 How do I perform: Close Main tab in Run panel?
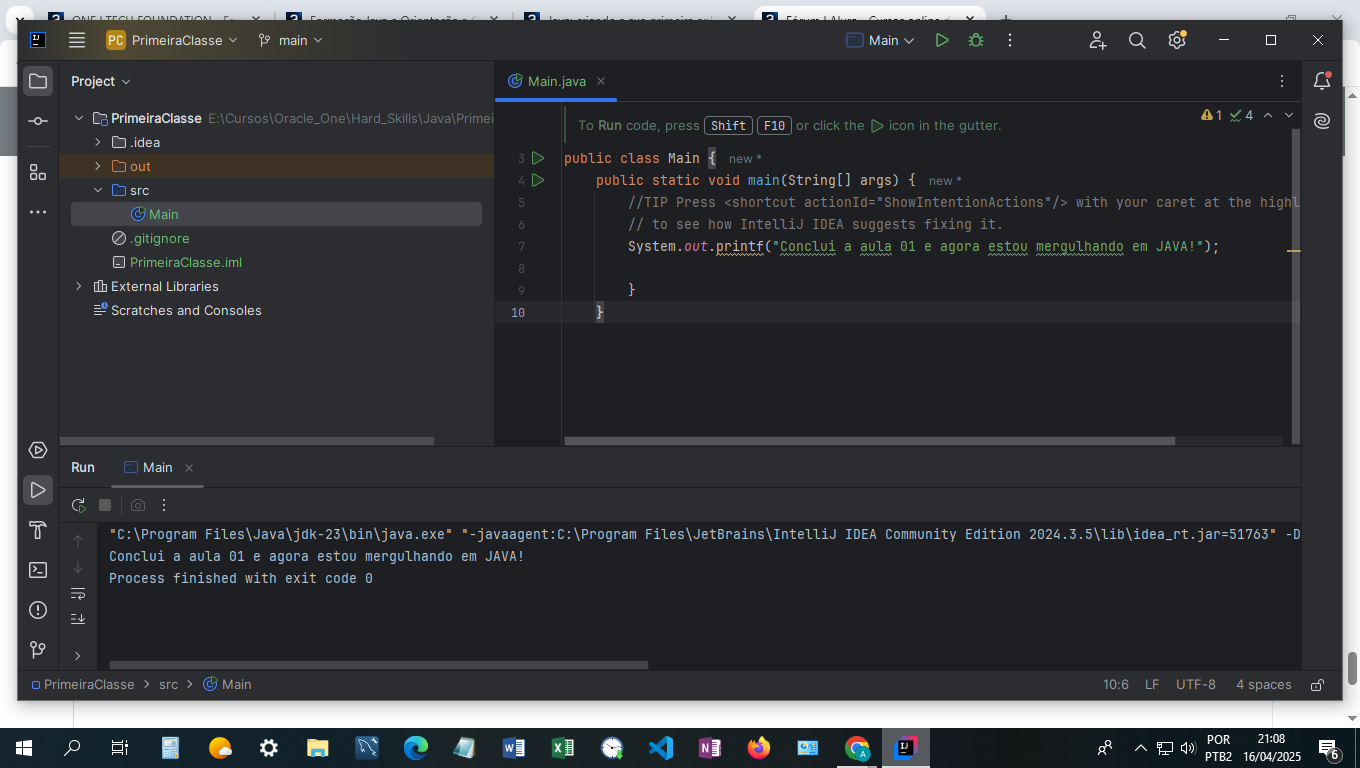coord(189,468)
